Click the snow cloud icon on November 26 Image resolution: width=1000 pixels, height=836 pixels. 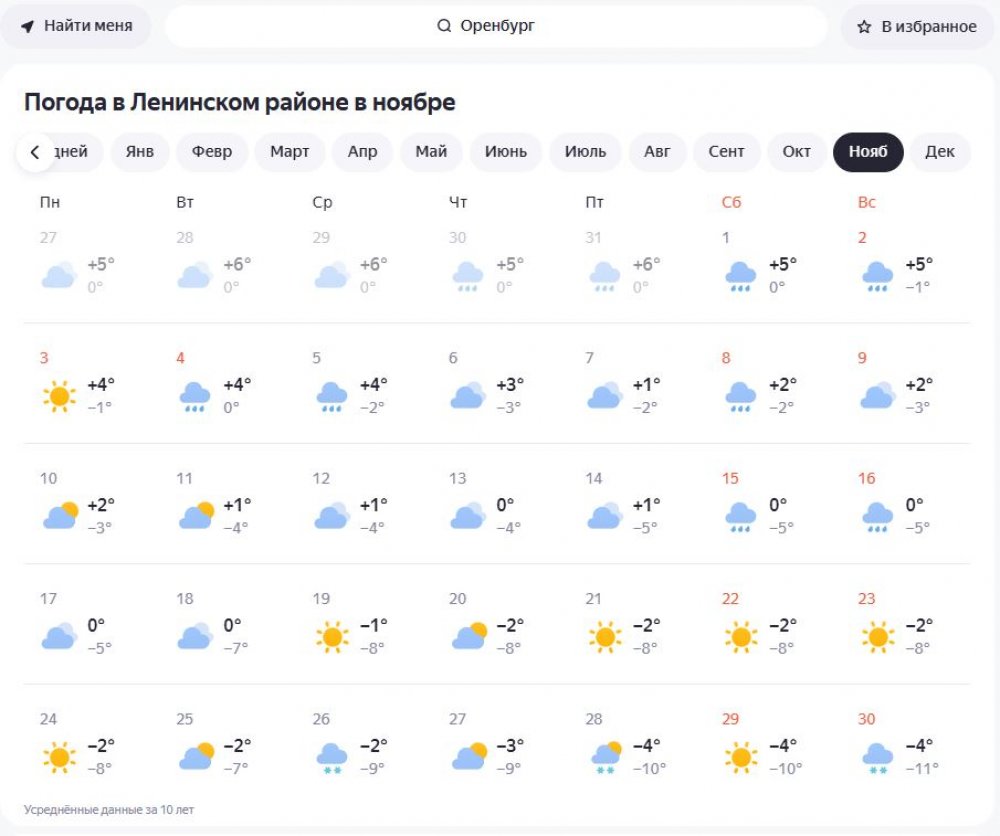[332, 758]
